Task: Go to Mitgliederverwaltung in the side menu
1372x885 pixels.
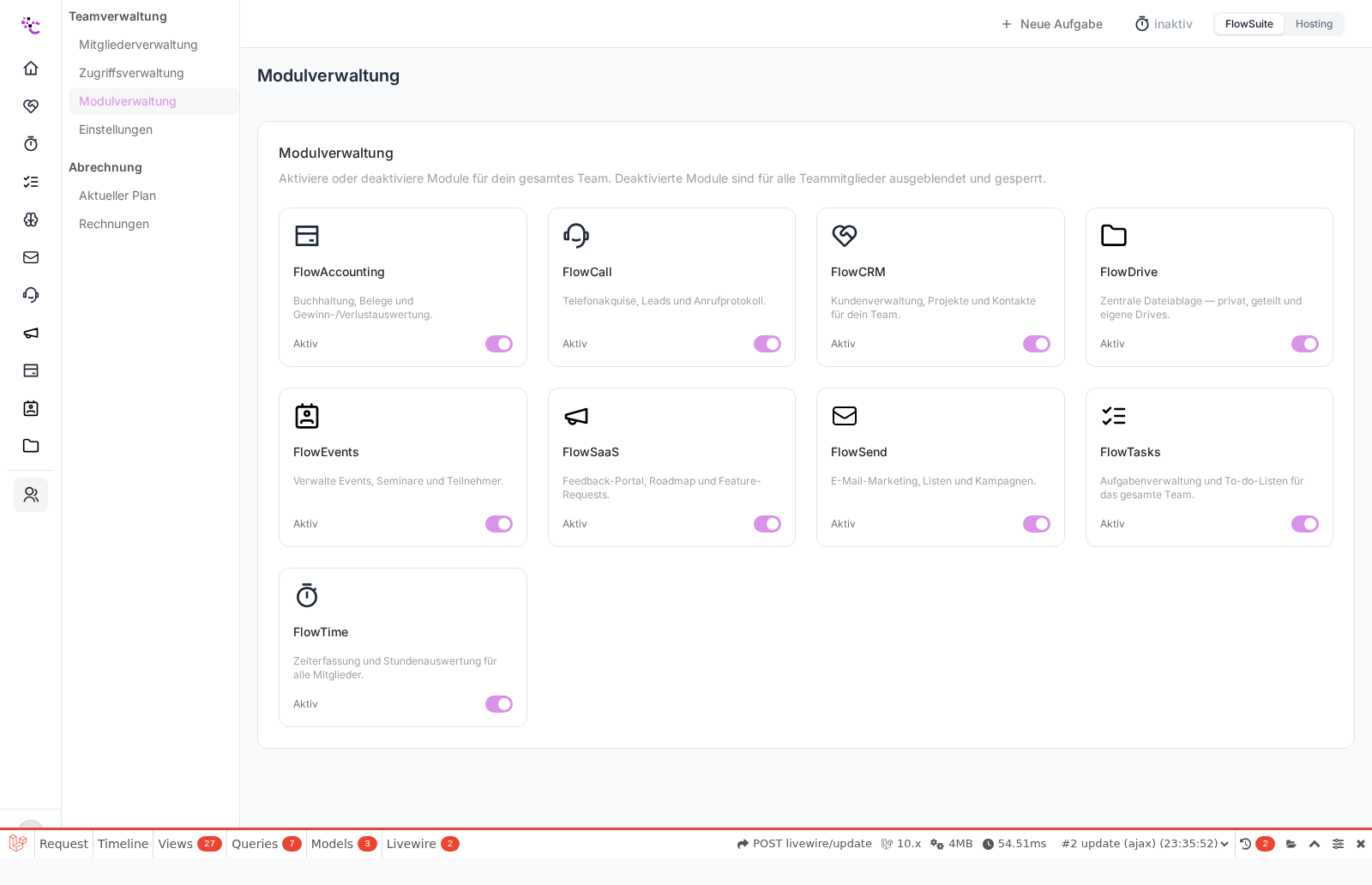Action: click(x=138, y=45)
